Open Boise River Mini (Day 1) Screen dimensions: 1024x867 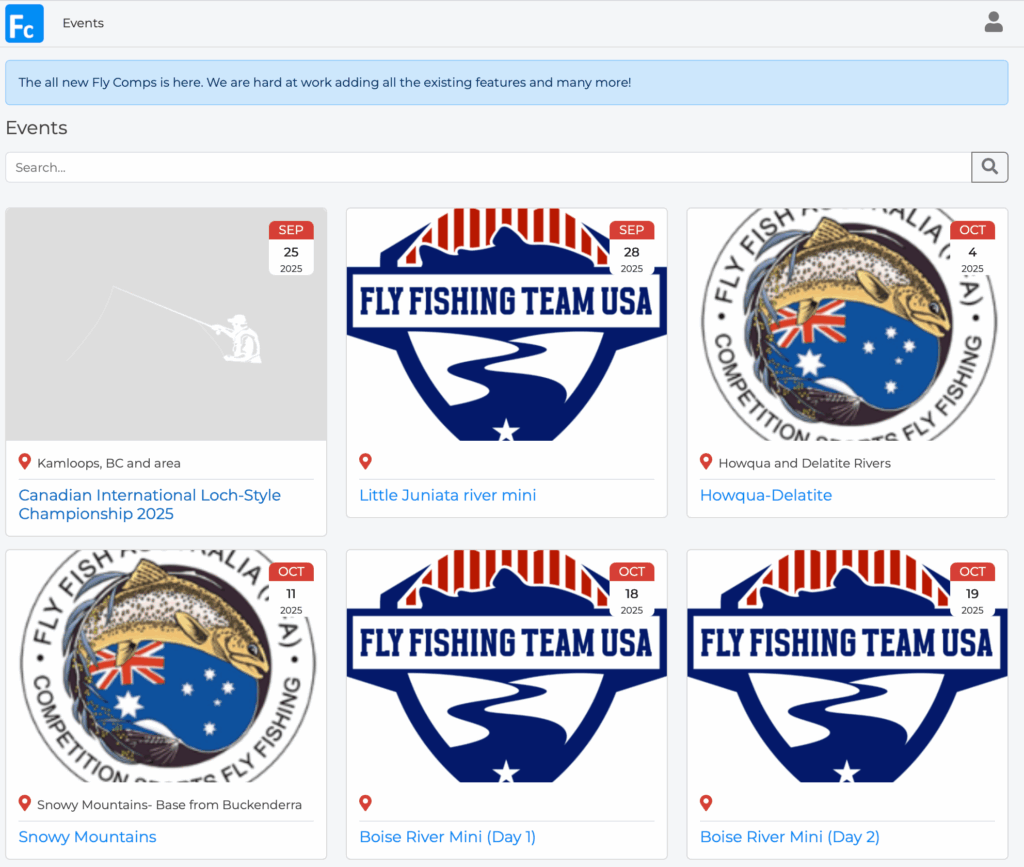tap(447, 836)
